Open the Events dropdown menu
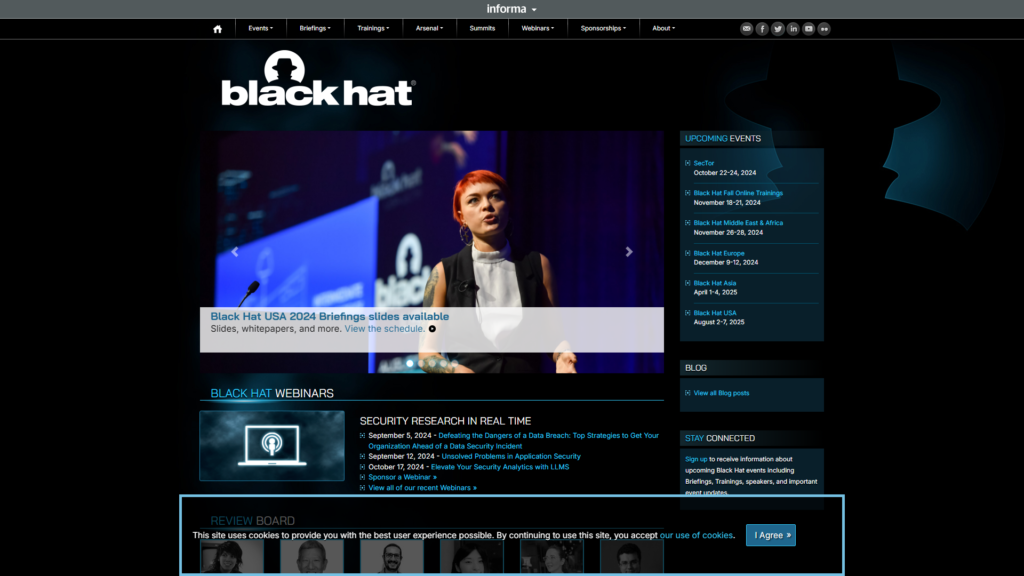 pos(261,28)
